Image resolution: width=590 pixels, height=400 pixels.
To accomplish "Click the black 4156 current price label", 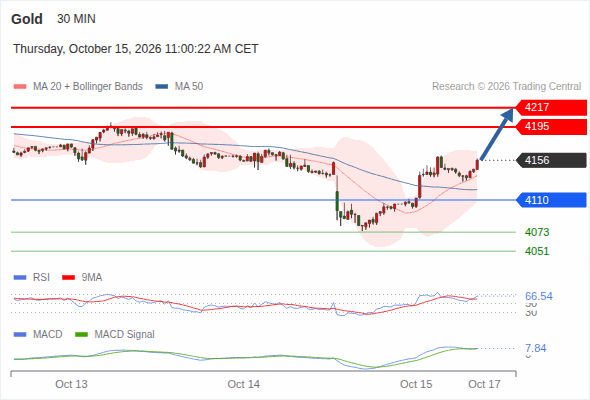I will pyautogui.click(x=551, y=160).
